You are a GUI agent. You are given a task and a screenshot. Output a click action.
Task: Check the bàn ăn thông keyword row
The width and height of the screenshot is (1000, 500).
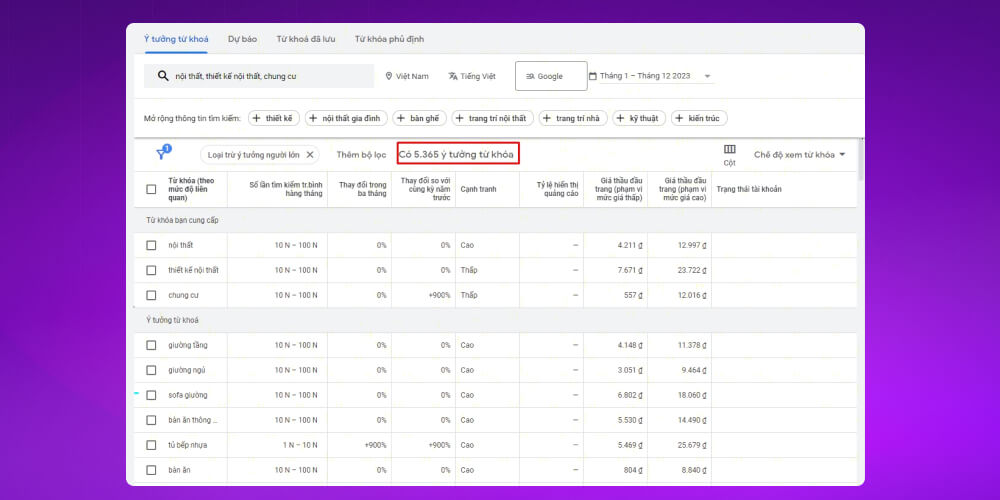(x=151, y=420)
